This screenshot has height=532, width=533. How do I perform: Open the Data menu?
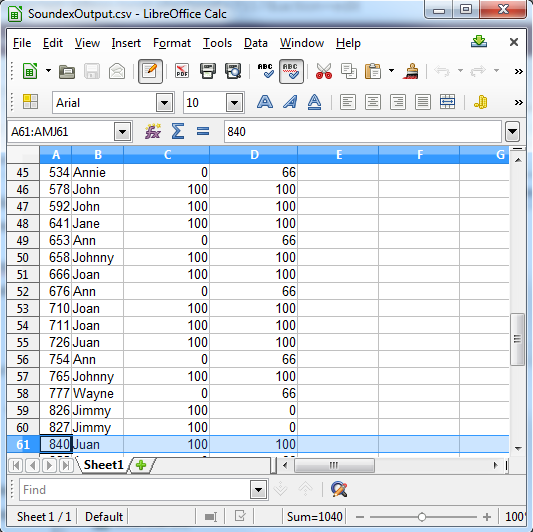tap(256, 43)
